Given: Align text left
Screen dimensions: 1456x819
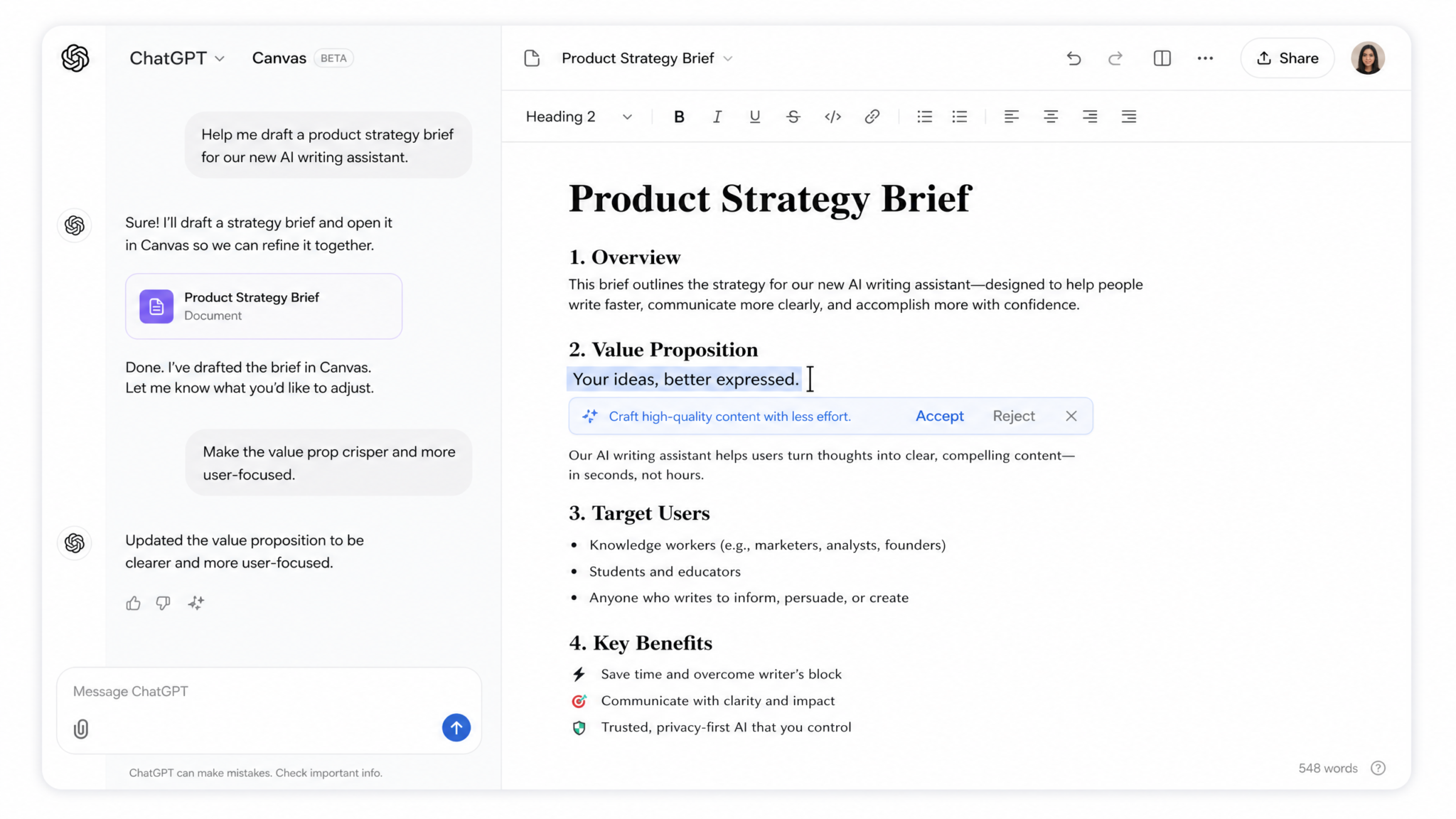Looking at the screenshot, I should [x=1011, y=117].
